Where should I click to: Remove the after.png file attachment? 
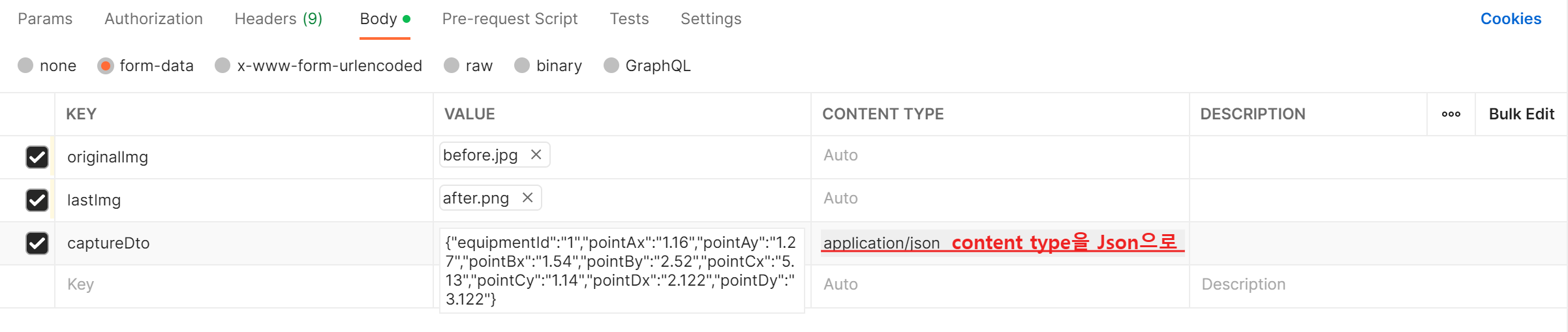coord(527,198)
